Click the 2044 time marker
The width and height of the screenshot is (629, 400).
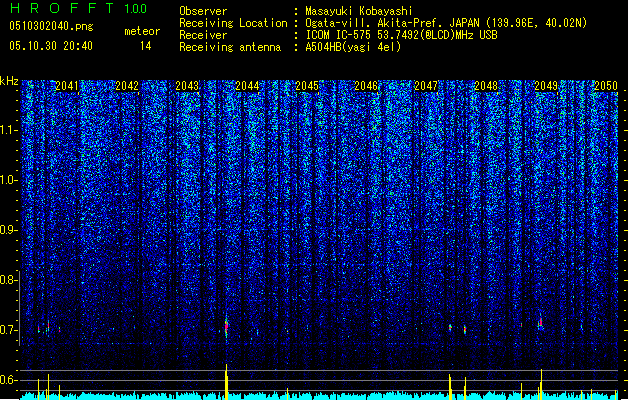tap(247, 86)
